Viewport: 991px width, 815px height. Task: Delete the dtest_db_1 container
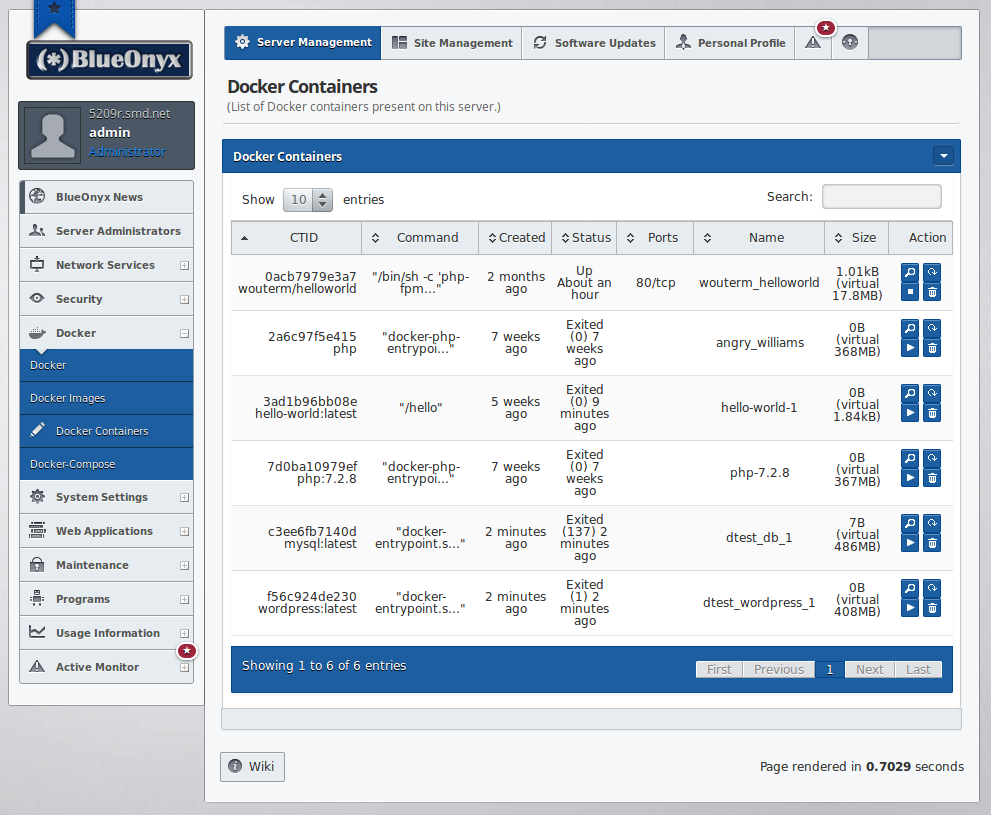coord(932,543)
